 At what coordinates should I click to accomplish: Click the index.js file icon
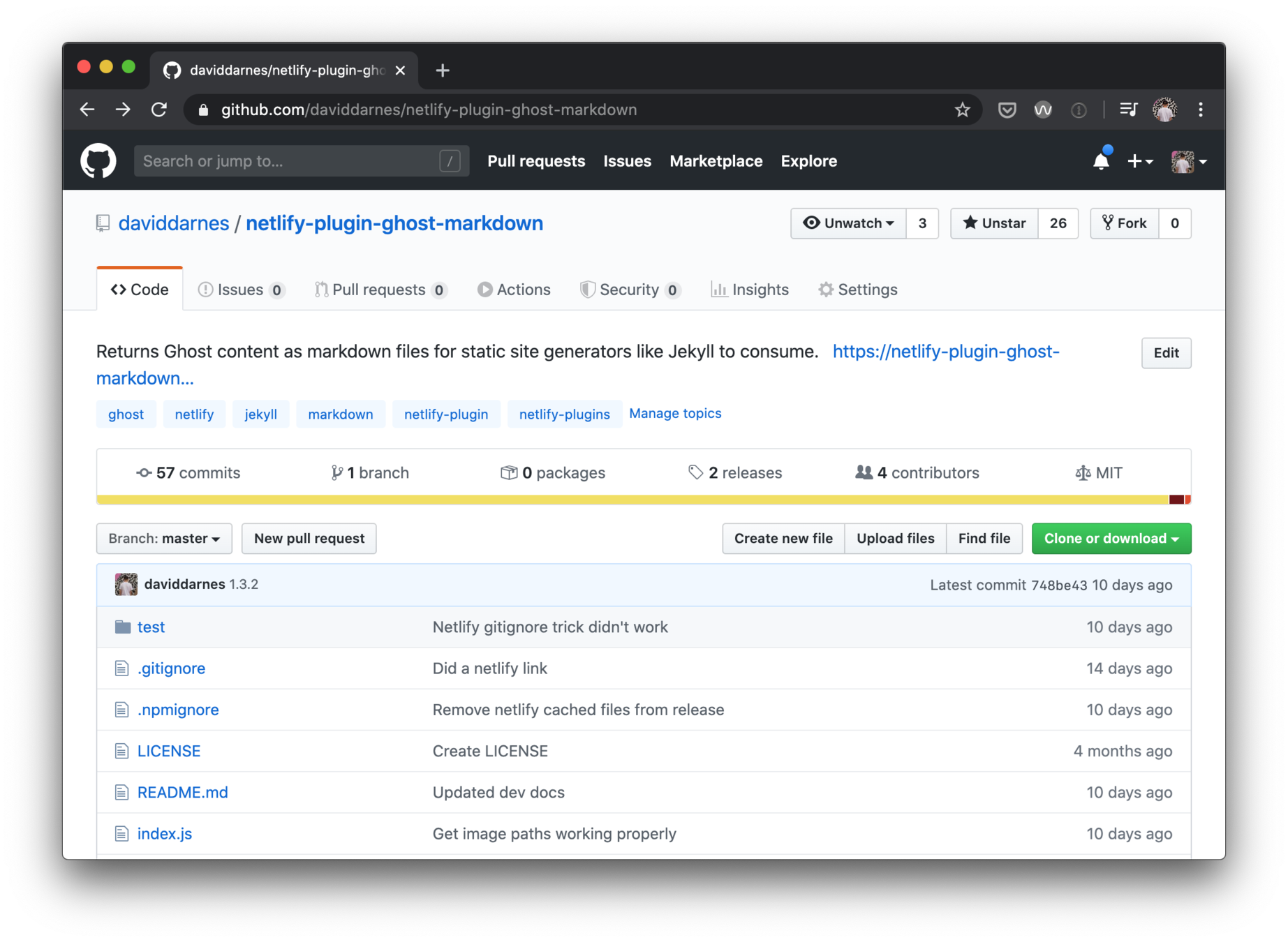[122, 833]
